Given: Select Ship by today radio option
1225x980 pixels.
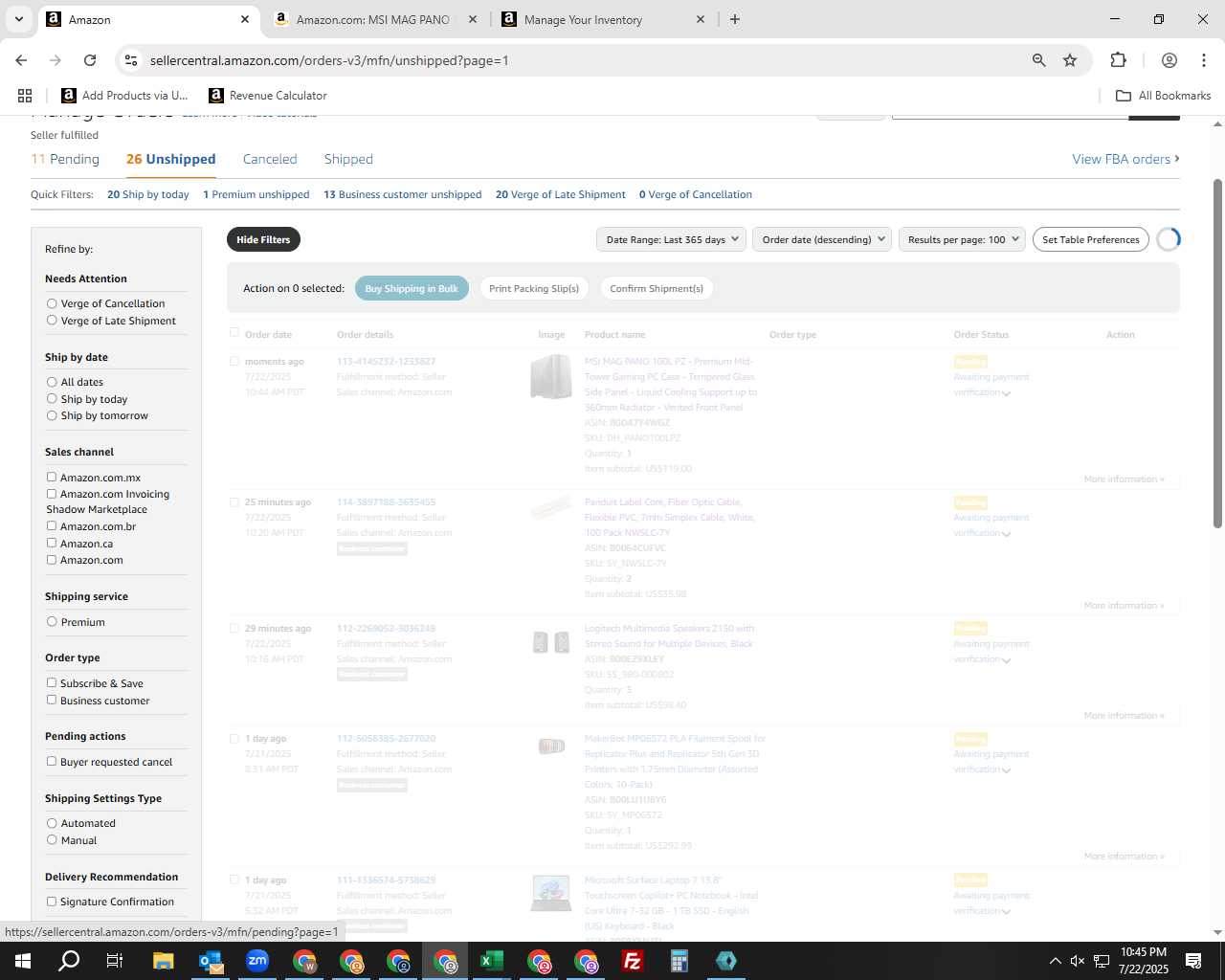Looking at the screenshot, I should tap(52, 399).
